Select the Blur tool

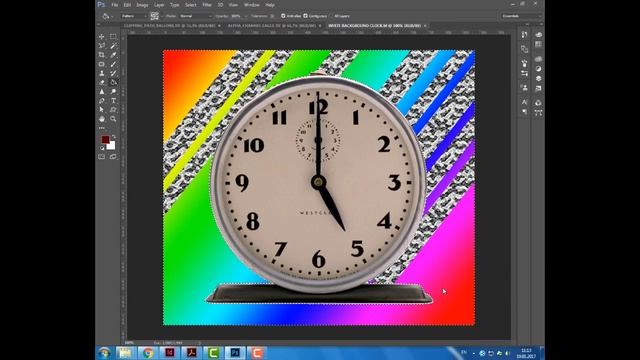point(102,91)
